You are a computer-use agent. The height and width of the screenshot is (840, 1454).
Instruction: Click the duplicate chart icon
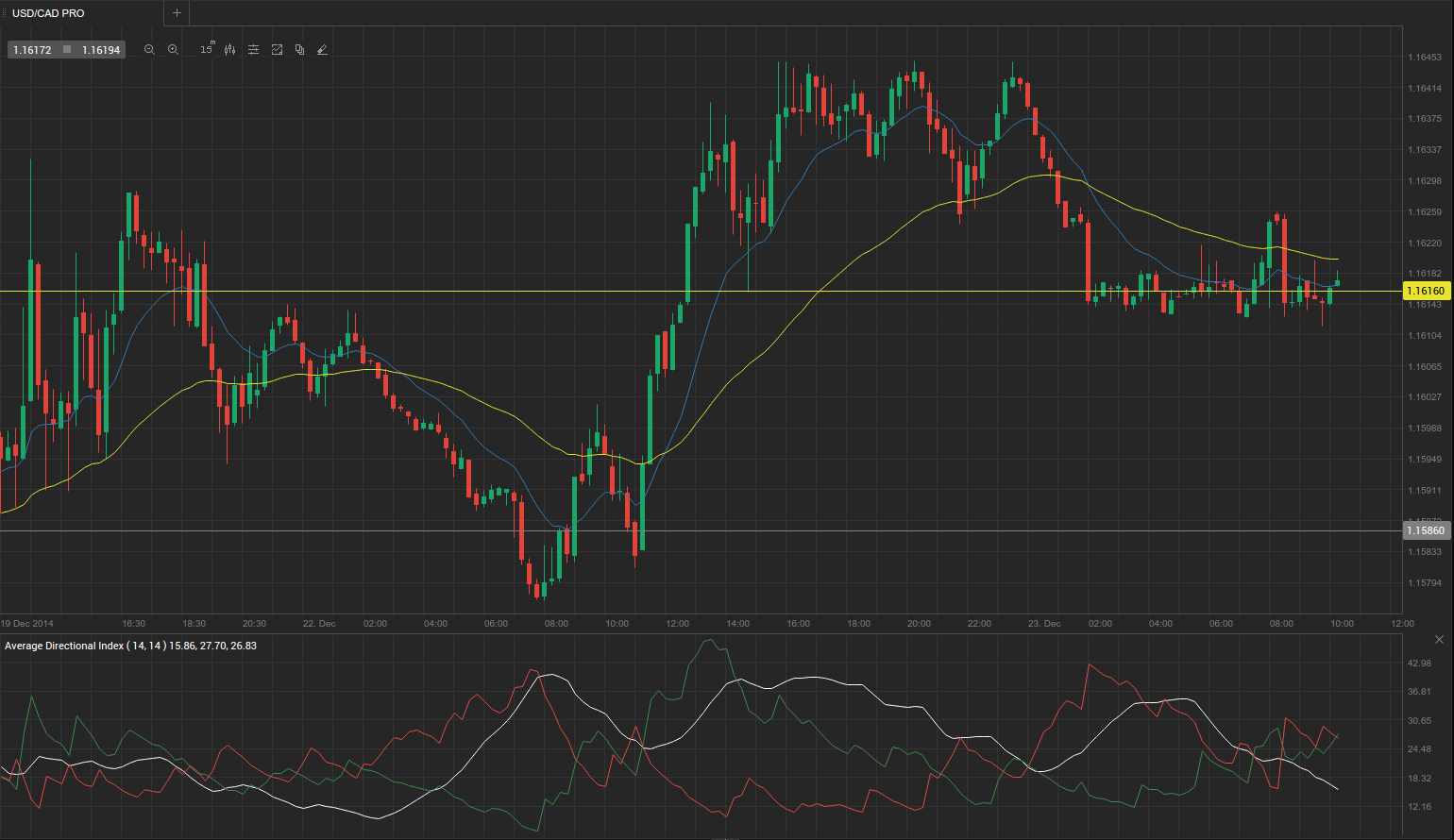(299, 50)
